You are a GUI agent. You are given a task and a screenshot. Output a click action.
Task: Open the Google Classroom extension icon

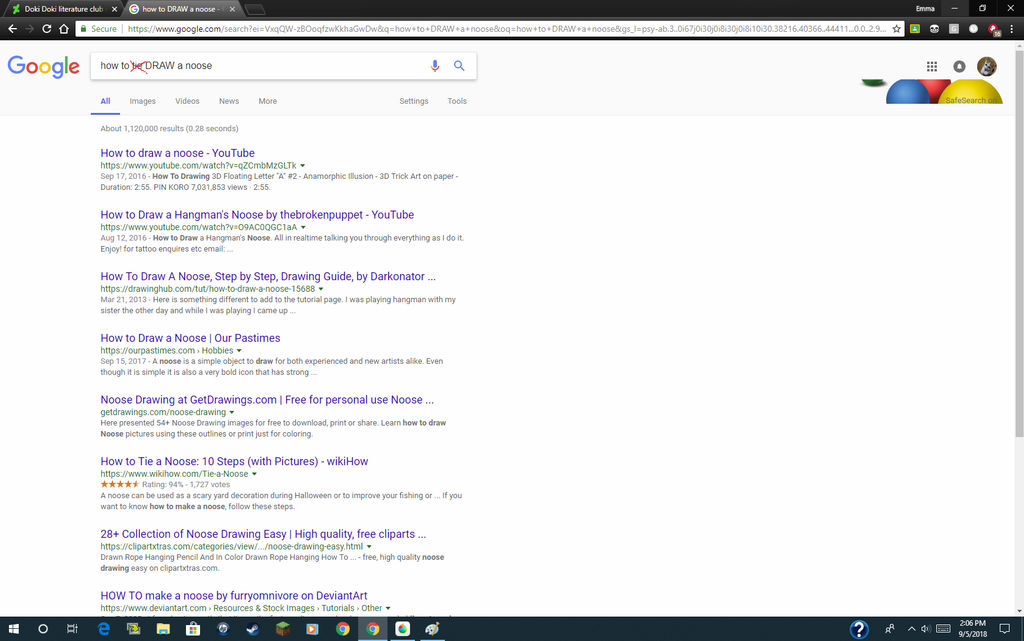pyautogui.click(x=915, y=29)
